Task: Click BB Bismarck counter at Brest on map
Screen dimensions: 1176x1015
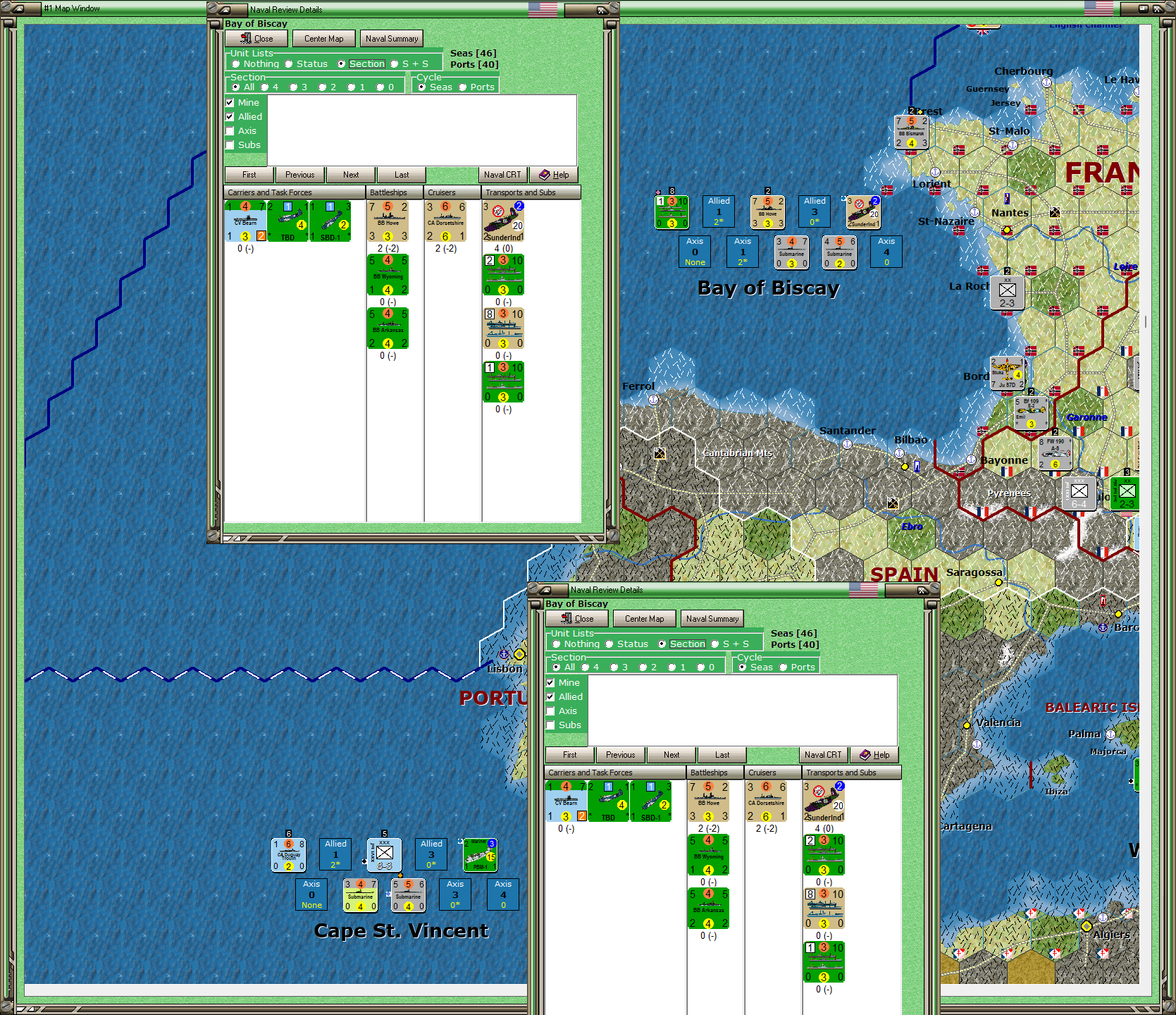Action: (x=911, y=132)
